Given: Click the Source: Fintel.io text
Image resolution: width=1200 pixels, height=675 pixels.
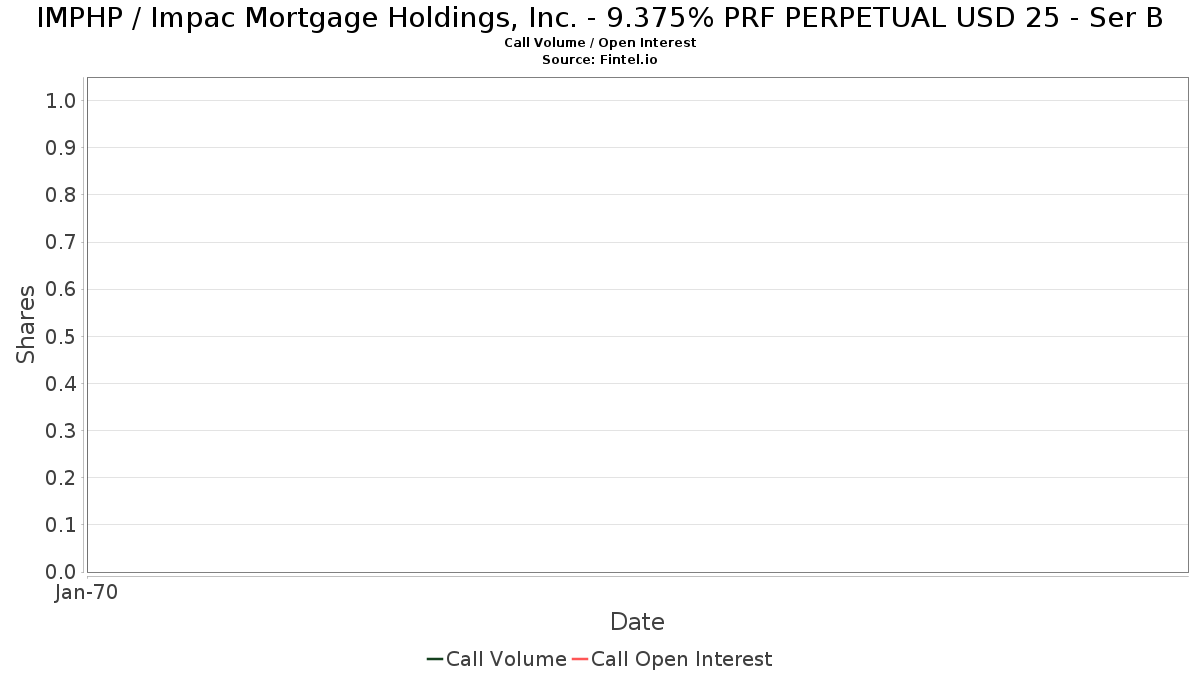Looking at the screenshot, I should click(x=600, y=60).
